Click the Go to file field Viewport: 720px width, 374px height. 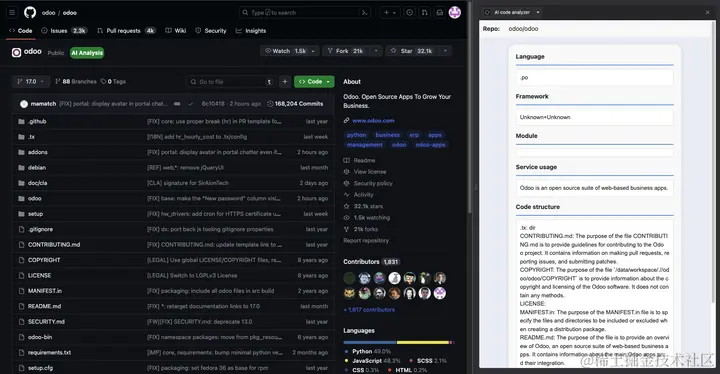tap(231, 81)
